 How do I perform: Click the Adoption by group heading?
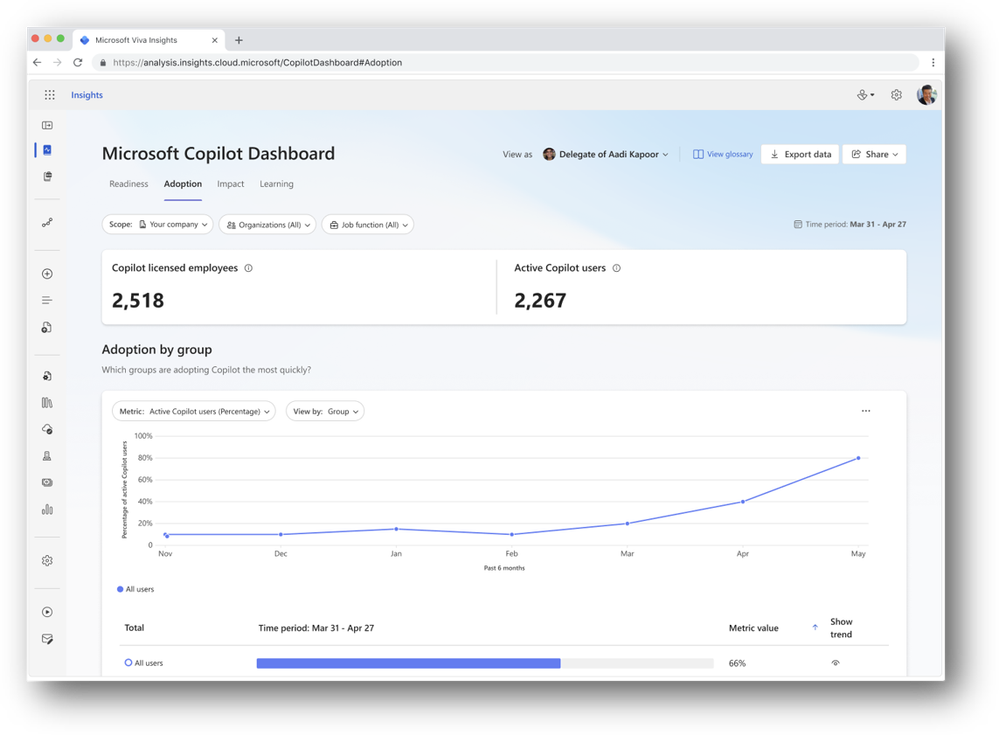coord(157,350)
